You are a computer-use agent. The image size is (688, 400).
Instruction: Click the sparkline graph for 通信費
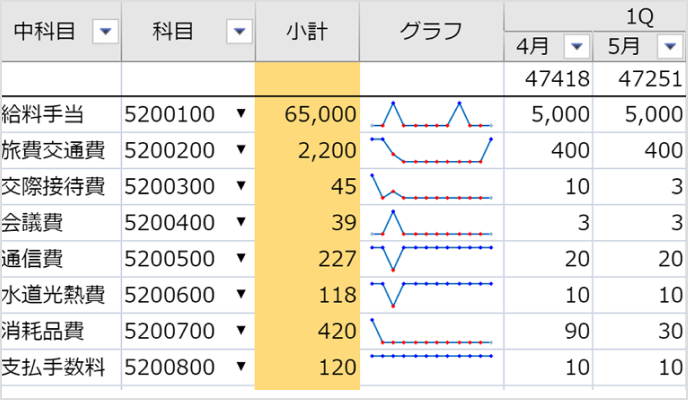click(x=431, y=259)
